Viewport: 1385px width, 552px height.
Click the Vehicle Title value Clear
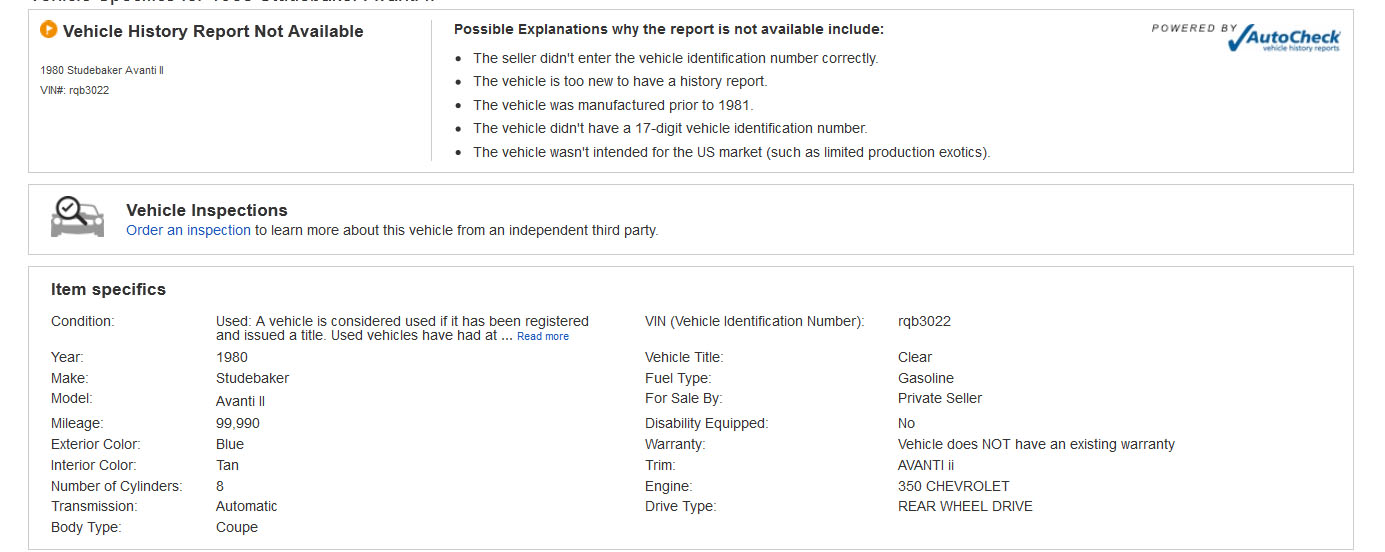(x=915, y=357)
